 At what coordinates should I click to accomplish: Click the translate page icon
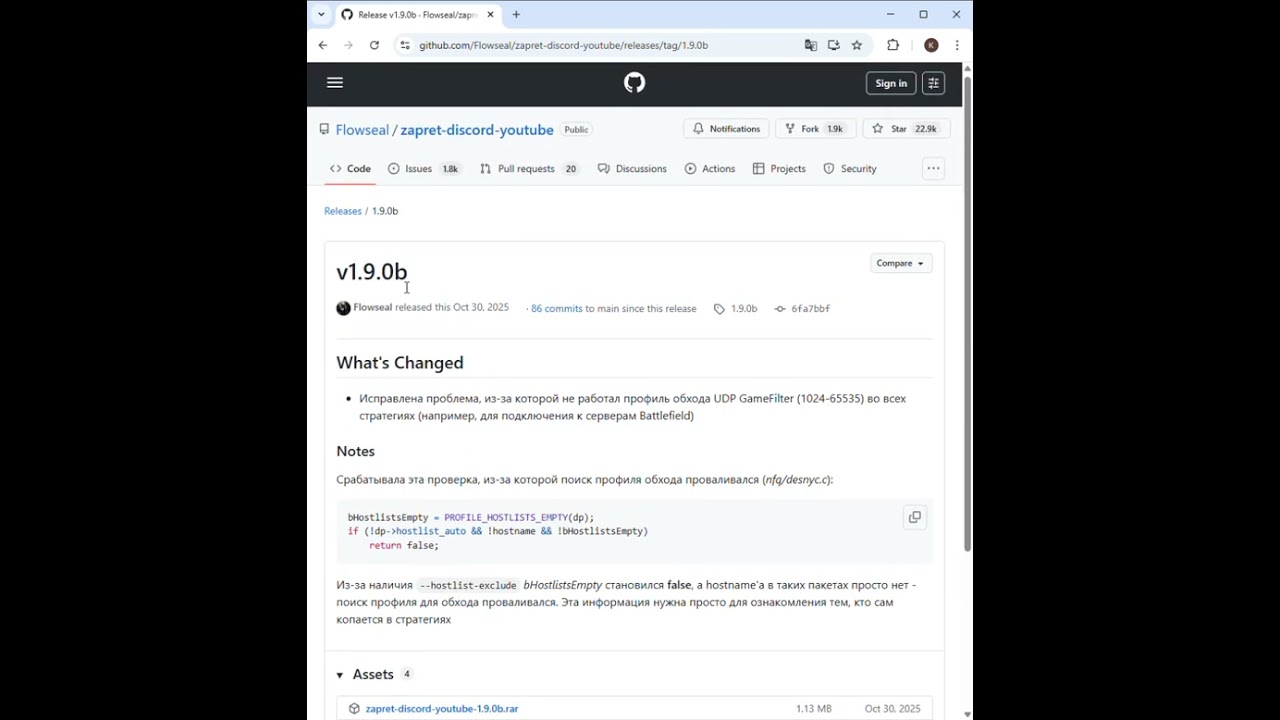click(x=811, y=45)
